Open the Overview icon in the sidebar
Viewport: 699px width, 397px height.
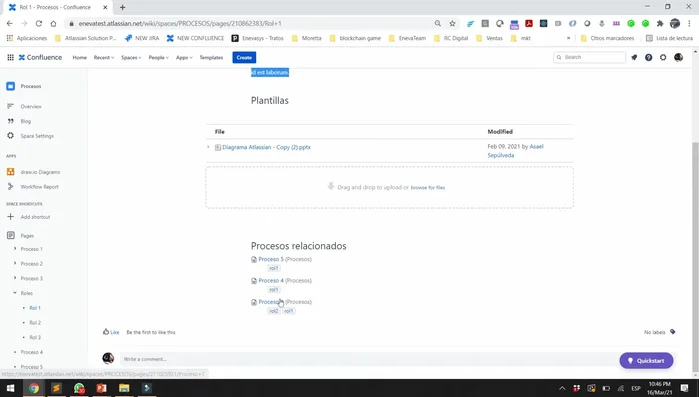[11, 106]
